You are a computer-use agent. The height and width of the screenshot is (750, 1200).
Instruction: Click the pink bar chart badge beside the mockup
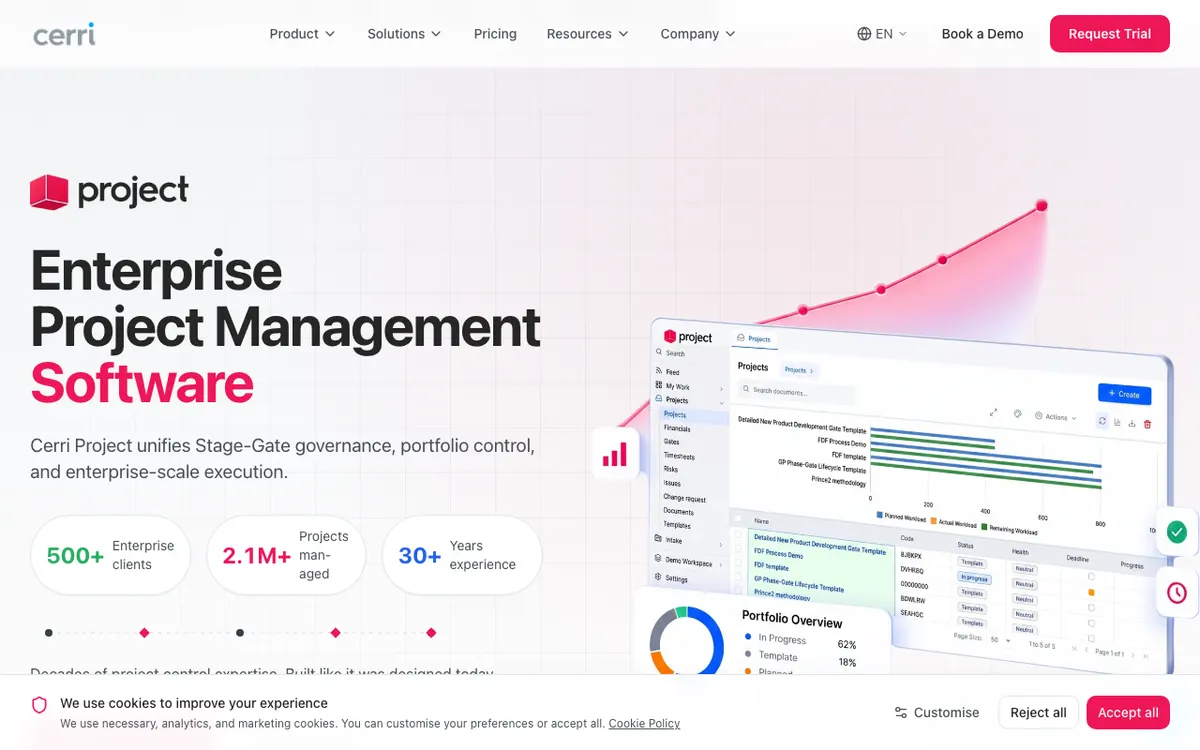click(x=615, y=454)
